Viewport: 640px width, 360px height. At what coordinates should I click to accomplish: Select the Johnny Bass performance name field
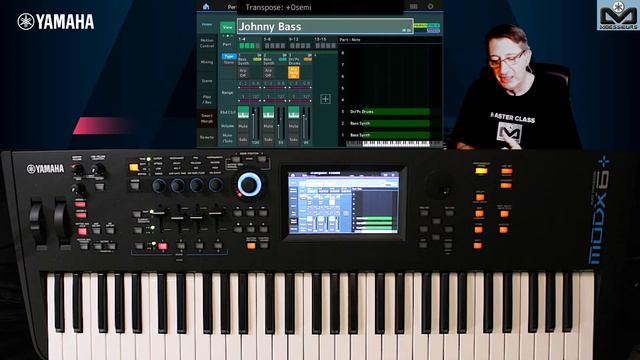[325, 27]
